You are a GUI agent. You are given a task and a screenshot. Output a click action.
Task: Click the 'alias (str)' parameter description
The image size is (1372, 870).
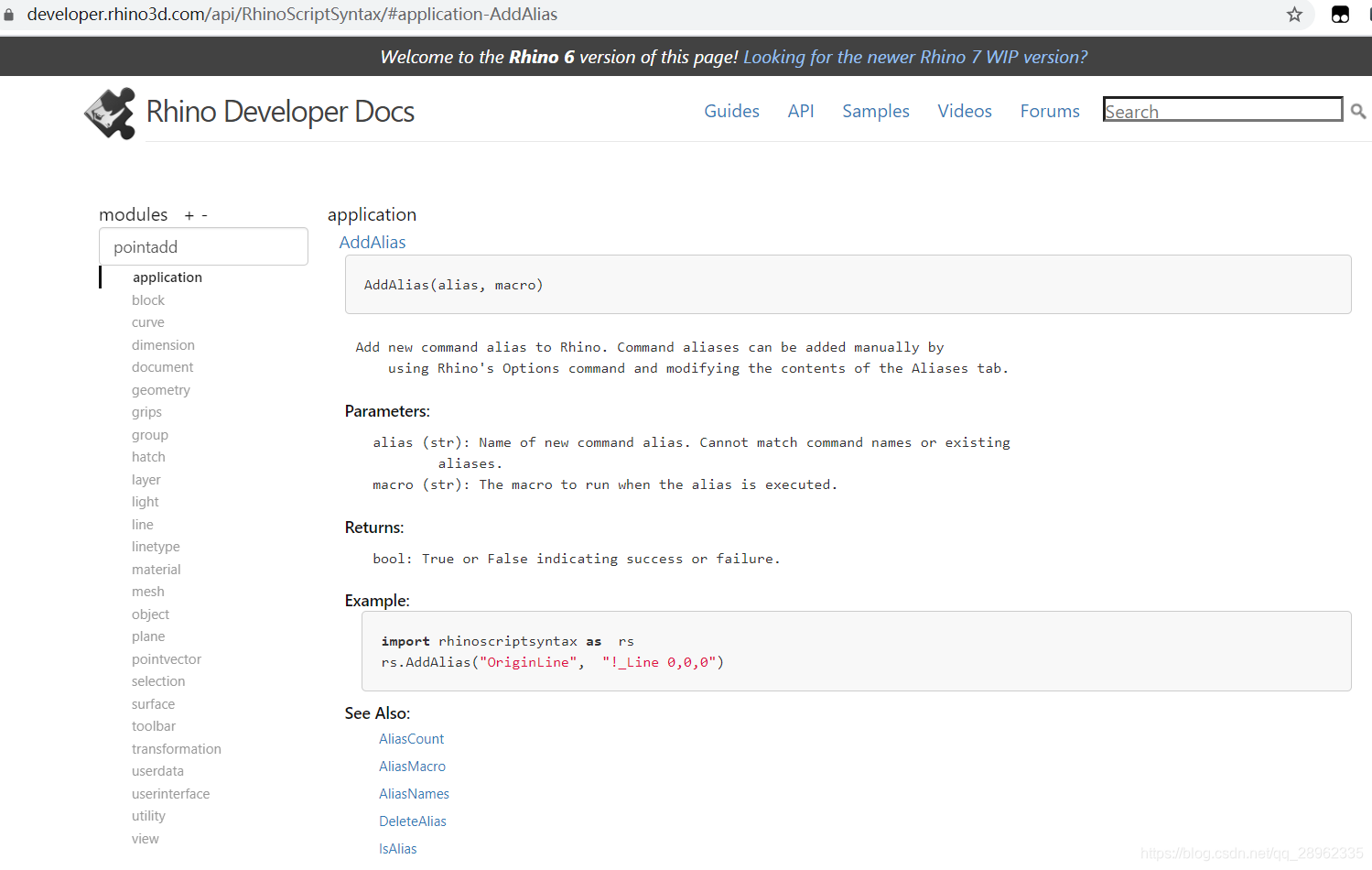[x=691, y=452]
